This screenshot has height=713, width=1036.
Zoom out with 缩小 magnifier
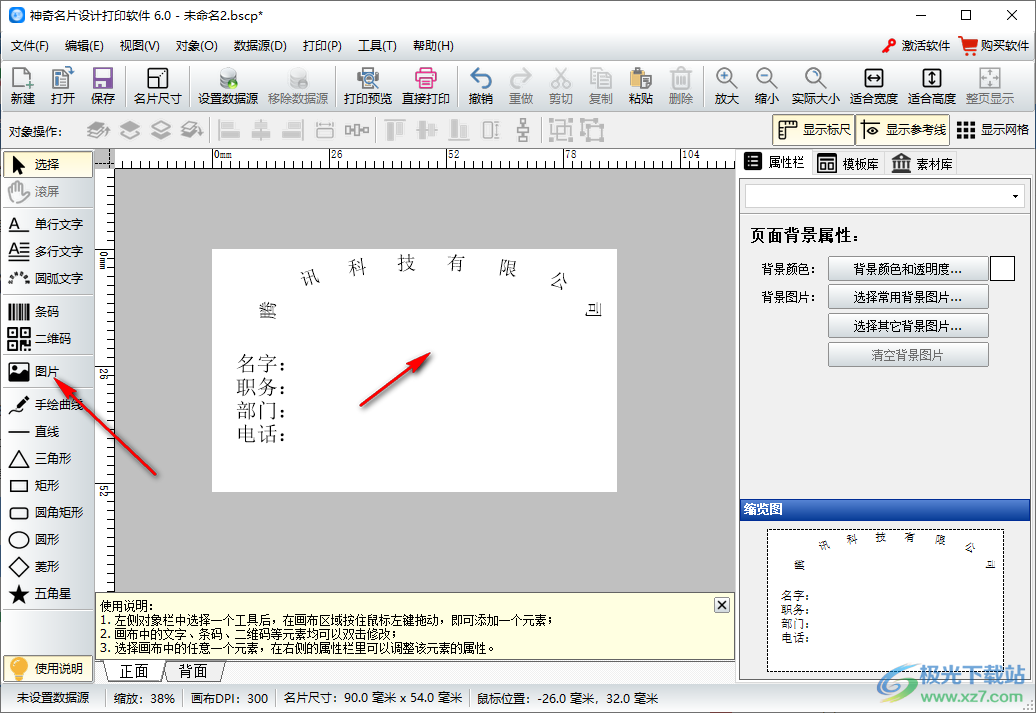coord(766,86)
